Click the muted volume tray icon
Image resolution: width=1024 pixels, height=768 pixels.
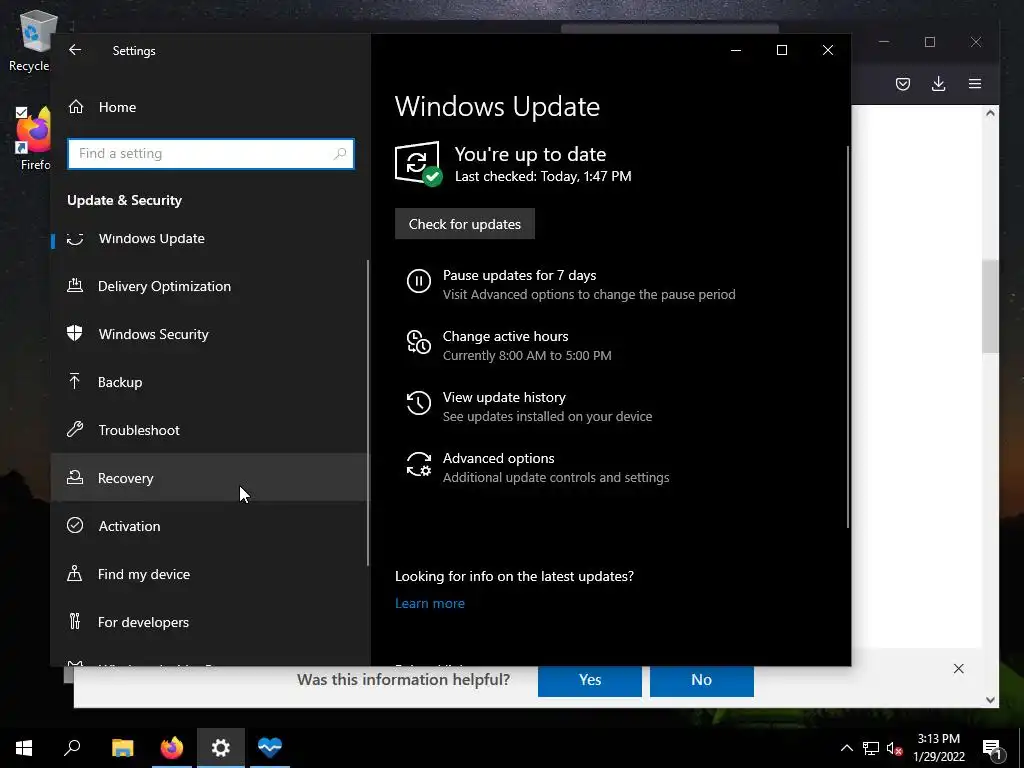(895, 748)
